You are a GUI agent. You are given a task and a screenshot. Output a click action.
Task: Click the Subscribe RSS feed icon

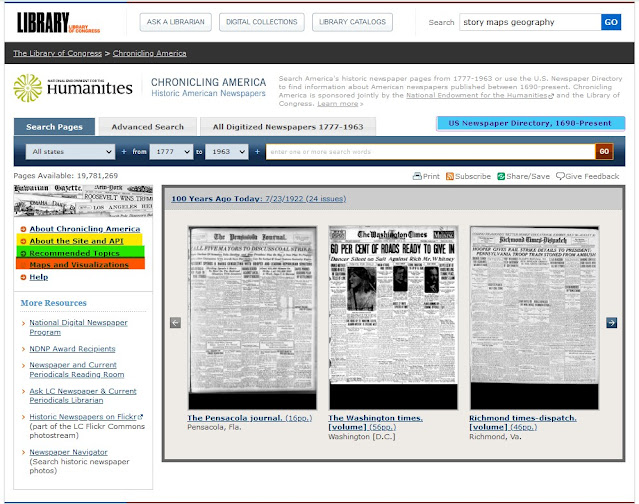(x=450, y=176)
